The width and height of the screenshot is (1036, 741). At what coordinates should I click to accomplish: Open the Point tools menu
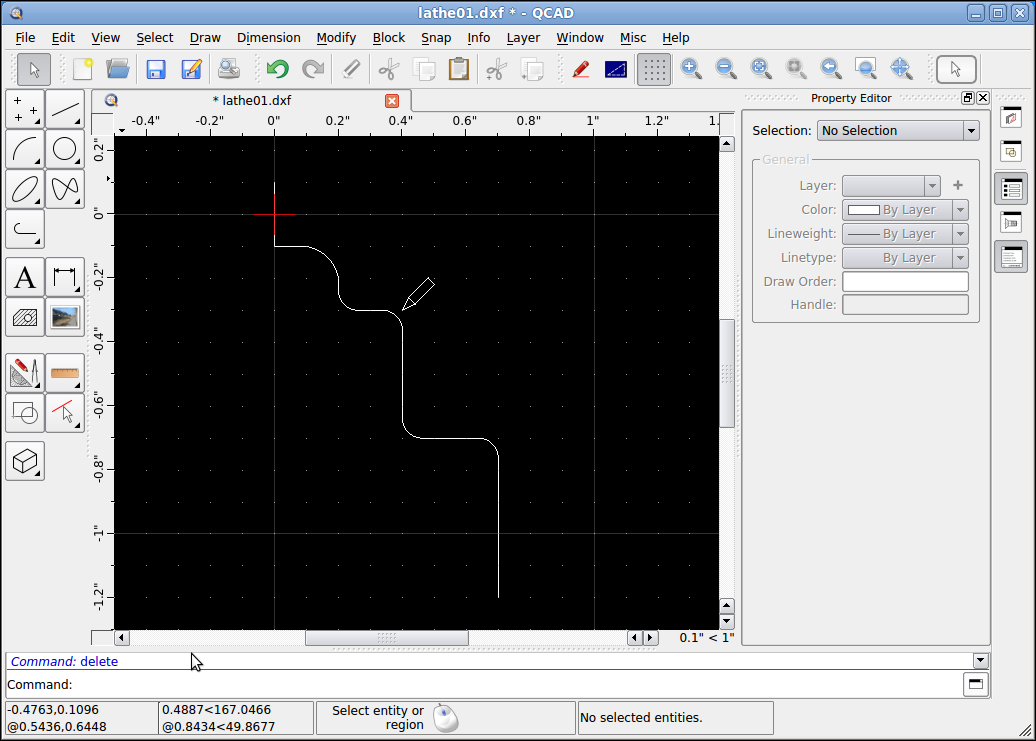(25, 109)
